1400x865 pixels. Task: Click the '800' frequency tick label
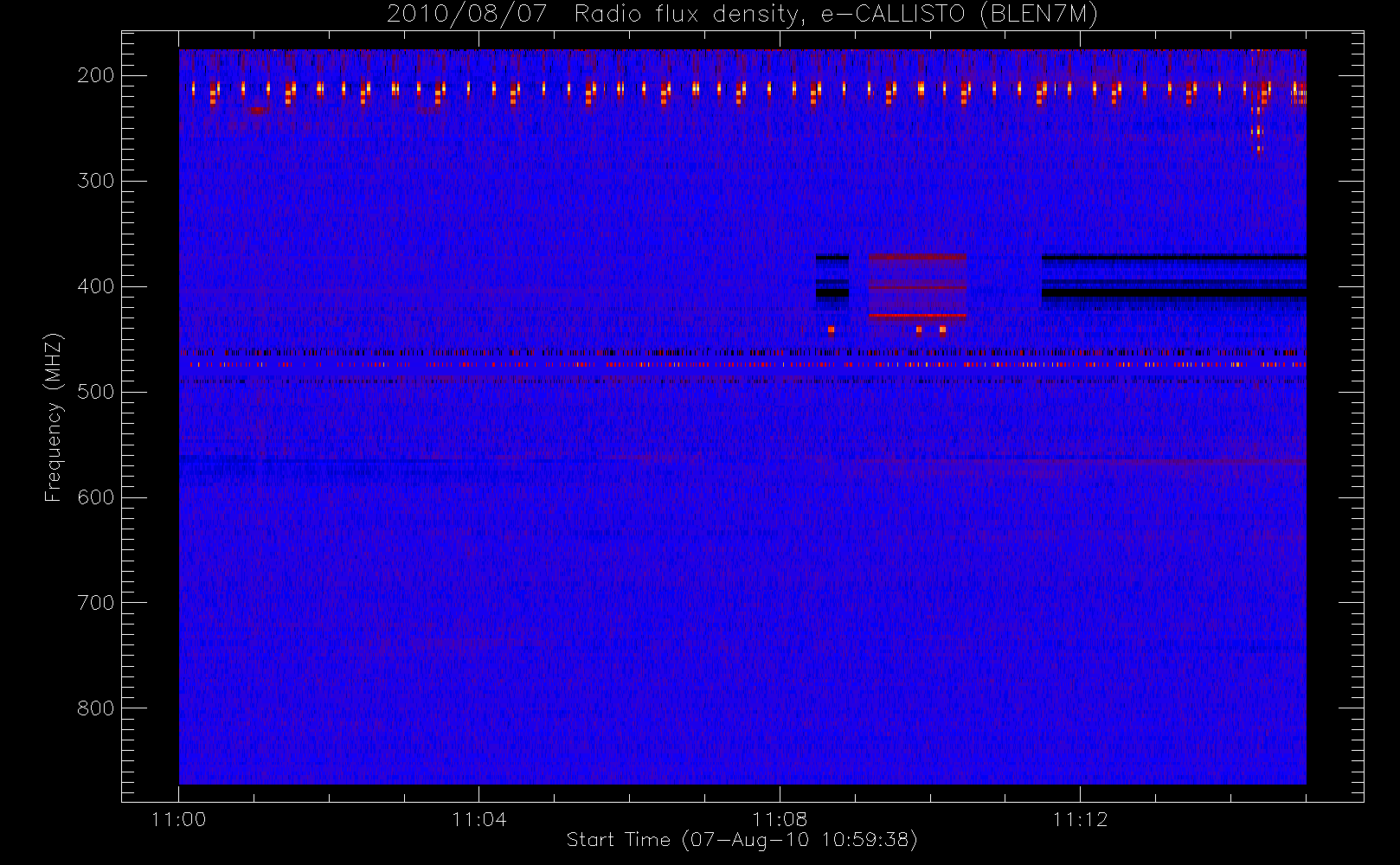click(96, 708)
